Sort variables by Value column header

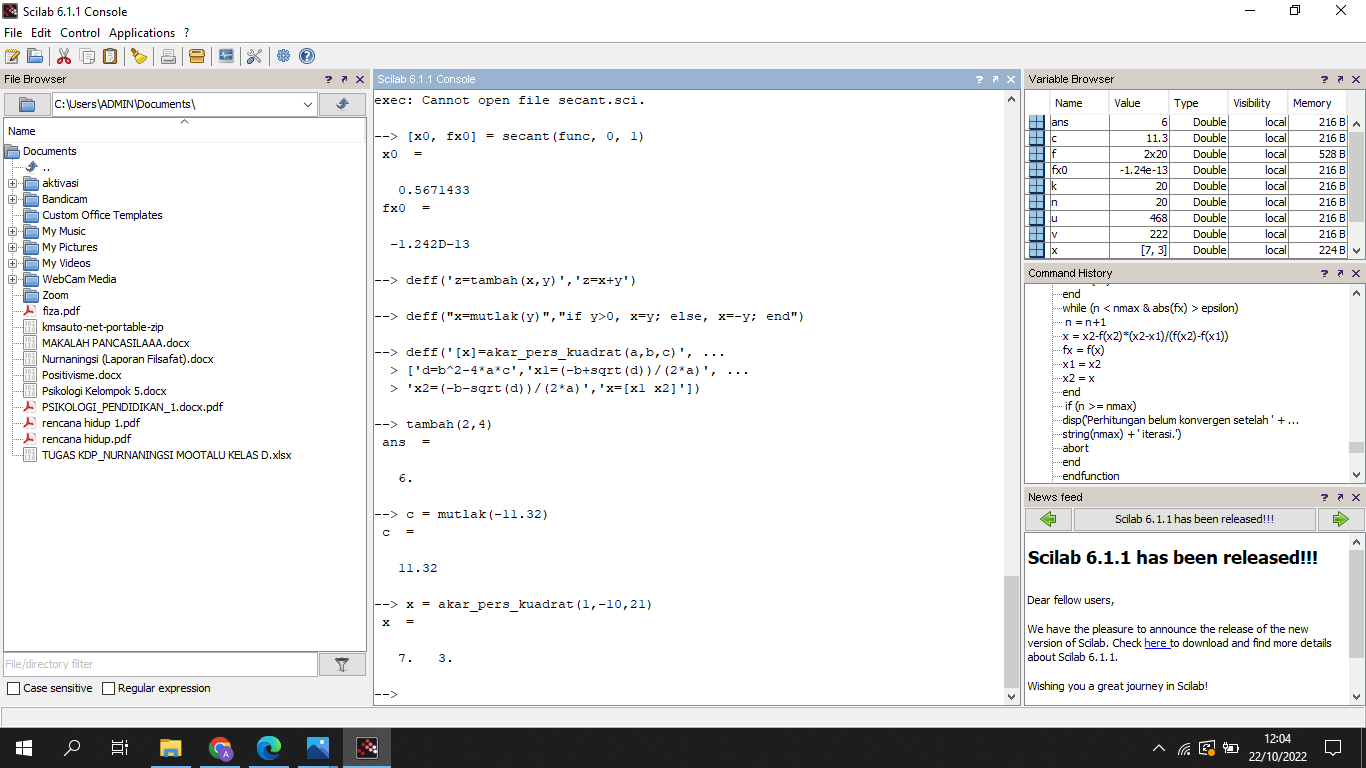[x=1138, y=103]
